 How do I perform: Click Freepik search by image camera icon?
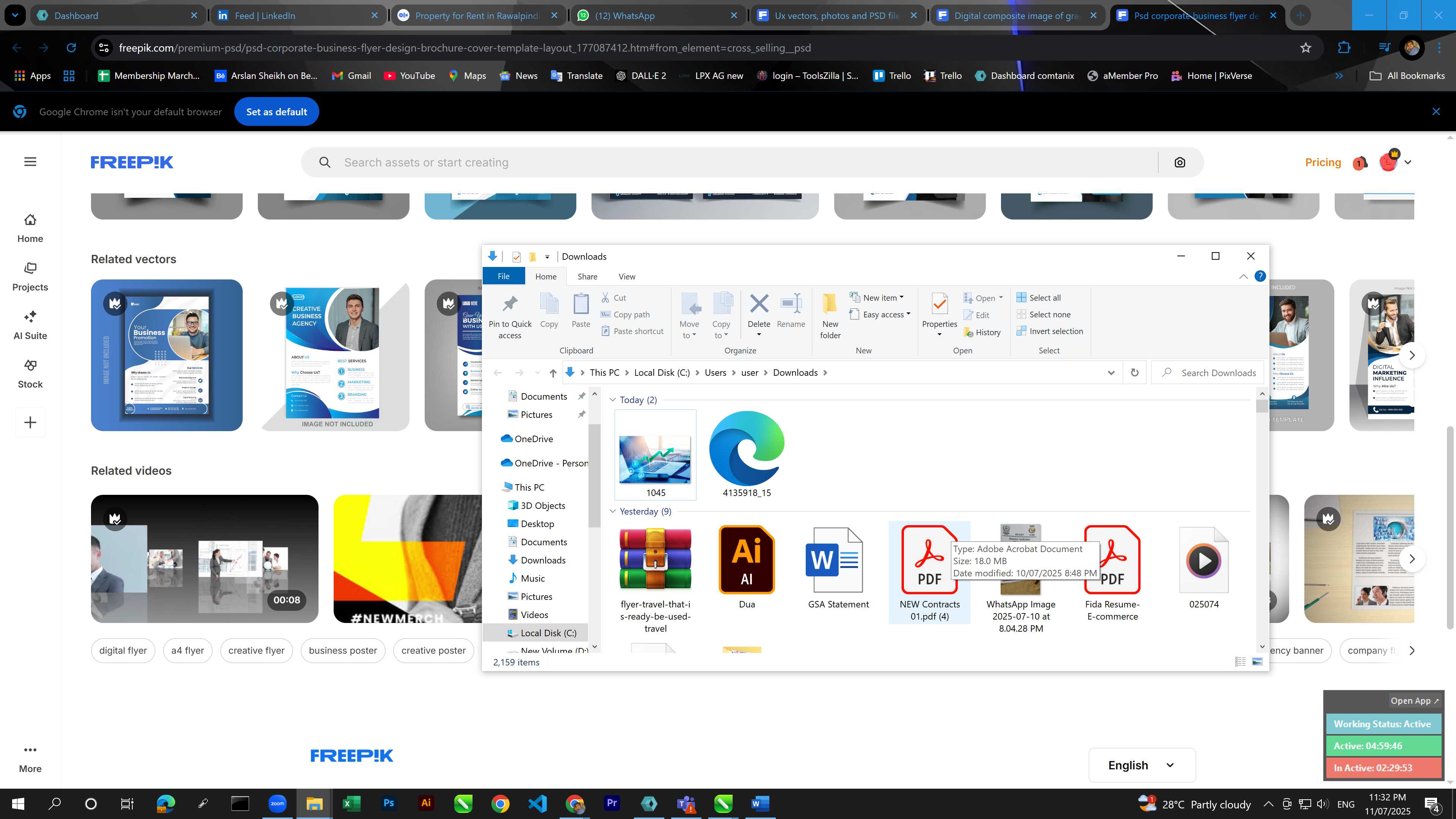click(x=1180, y=163)
